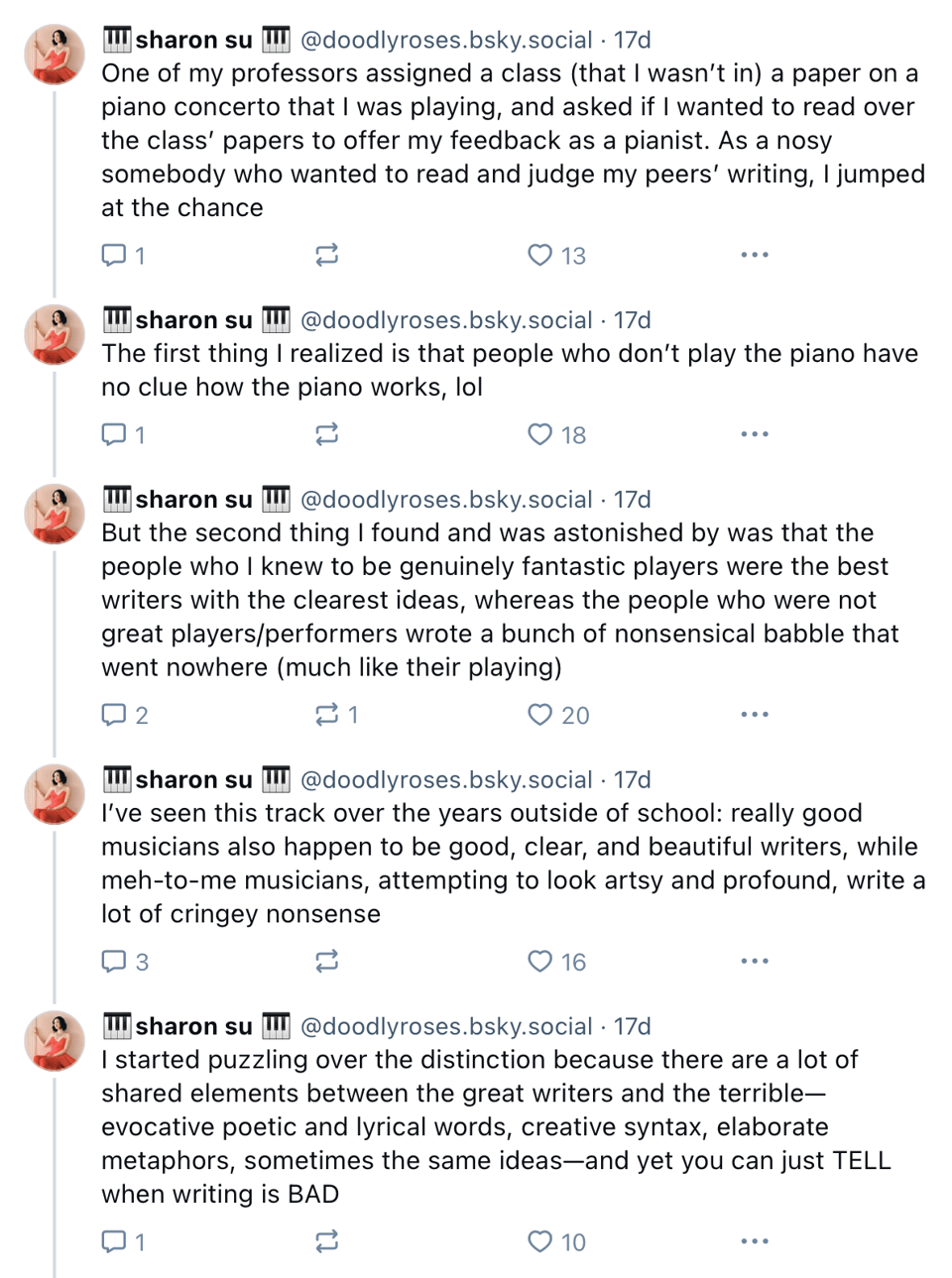Screen dimensions: 952x1278
Task: Like the post with 18 likes
Action: coord(539,435)
